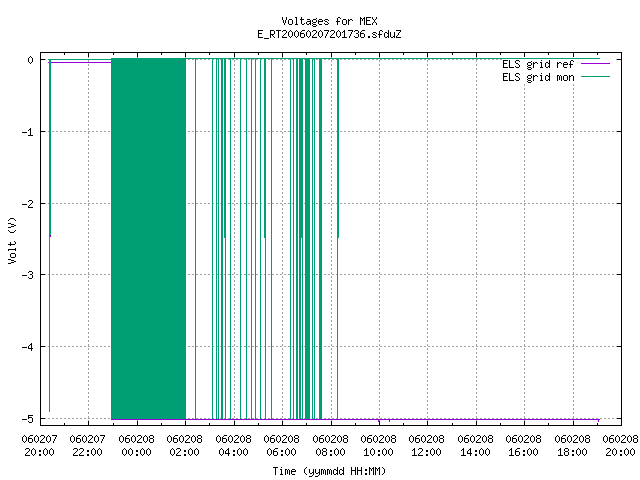Image resolution: width=640 pixels, height=480 pixels.
Task: Click the 'ELS grid mon' legend label
Action: (x=538, y=77)
